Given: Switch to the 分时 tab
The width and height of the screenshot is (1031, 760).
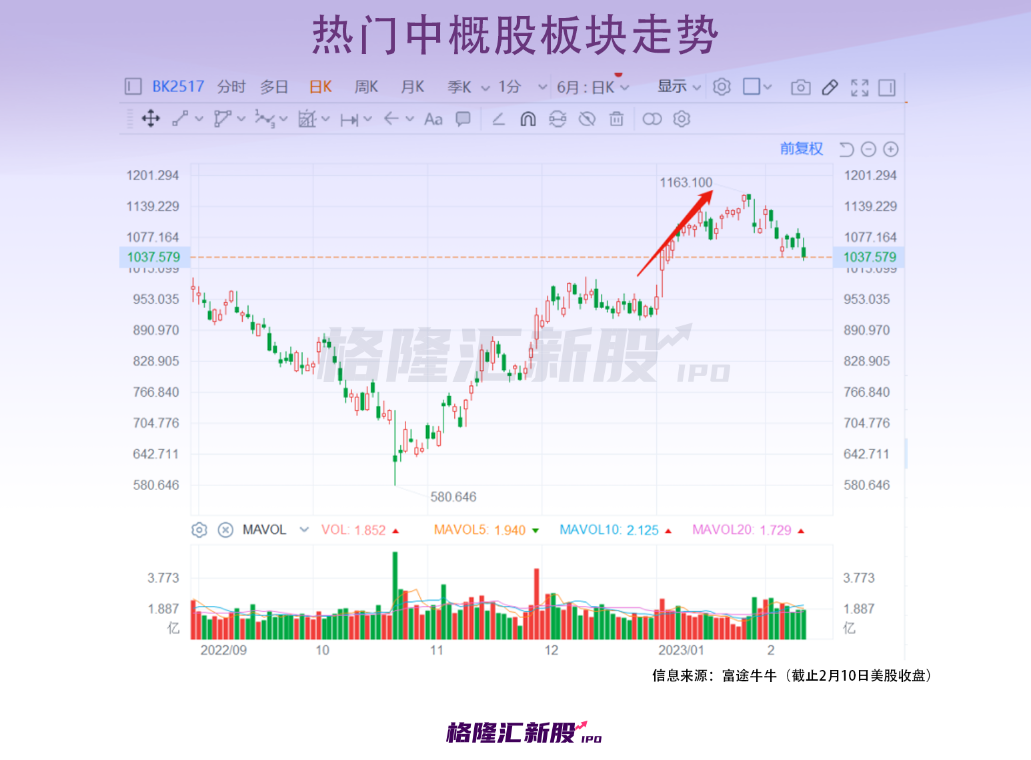Looking at the screenshot, I should tap(231, 87).
